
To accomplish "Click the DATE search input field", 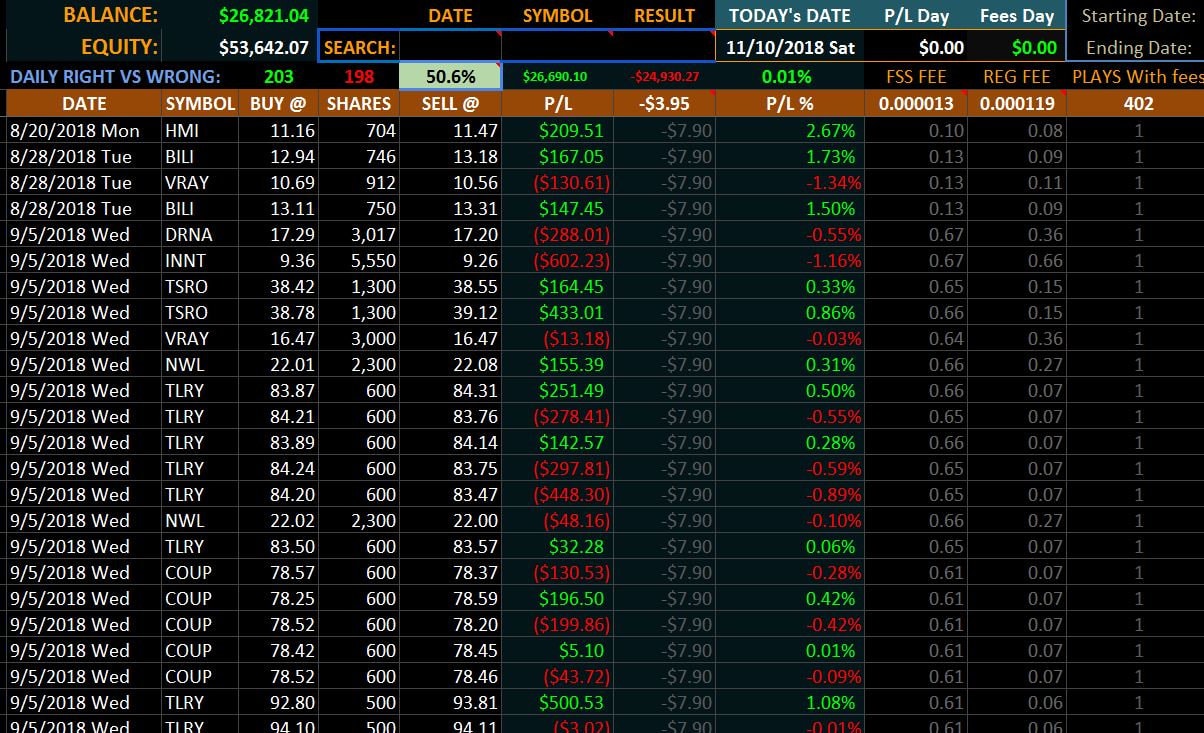I will click(x=451, y=47).
